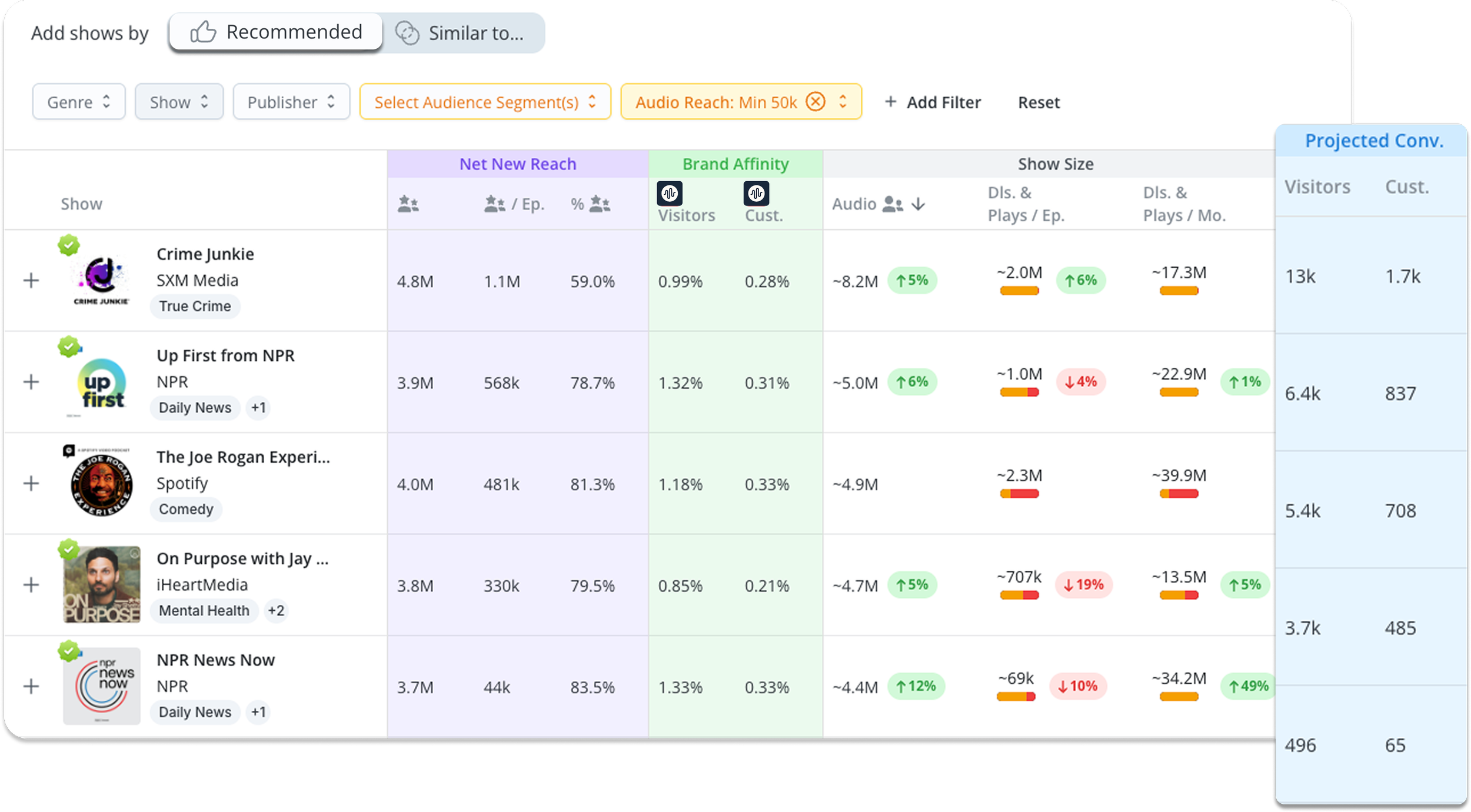Click the Brand Affinity Visitors waveform icon

click(x=670, y=193)
